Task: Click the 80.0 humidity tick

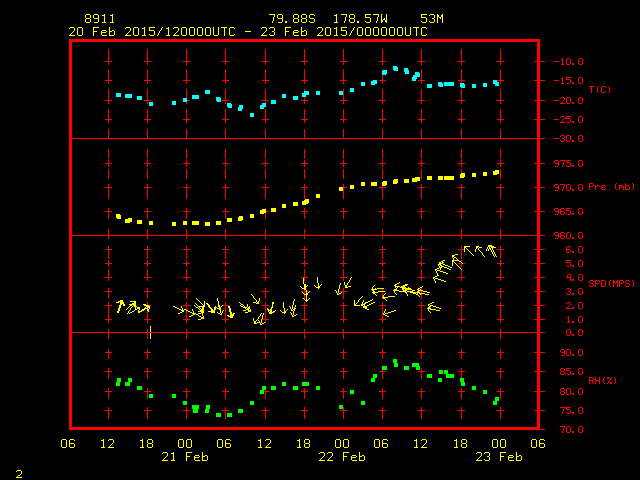Action: tap(571, 391)
